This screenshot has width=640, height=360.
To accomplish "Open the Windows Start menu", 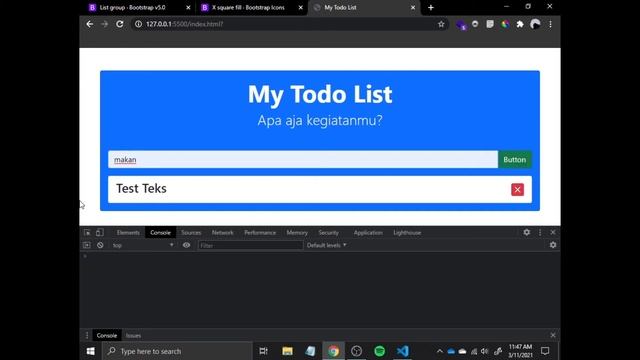I will coord(91,351).
